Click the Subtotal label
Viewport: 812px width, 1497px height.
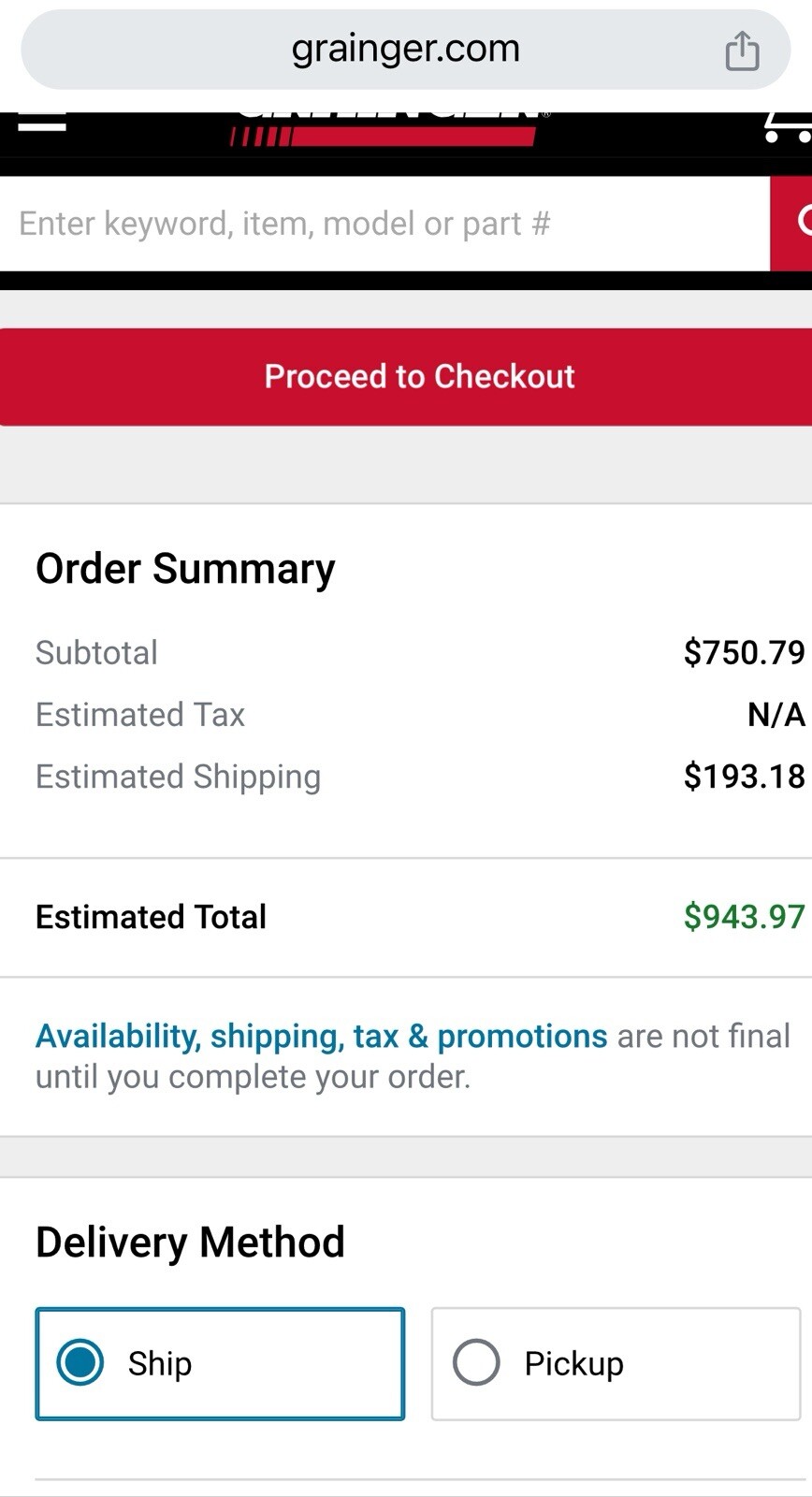click(x=96, y=652)
